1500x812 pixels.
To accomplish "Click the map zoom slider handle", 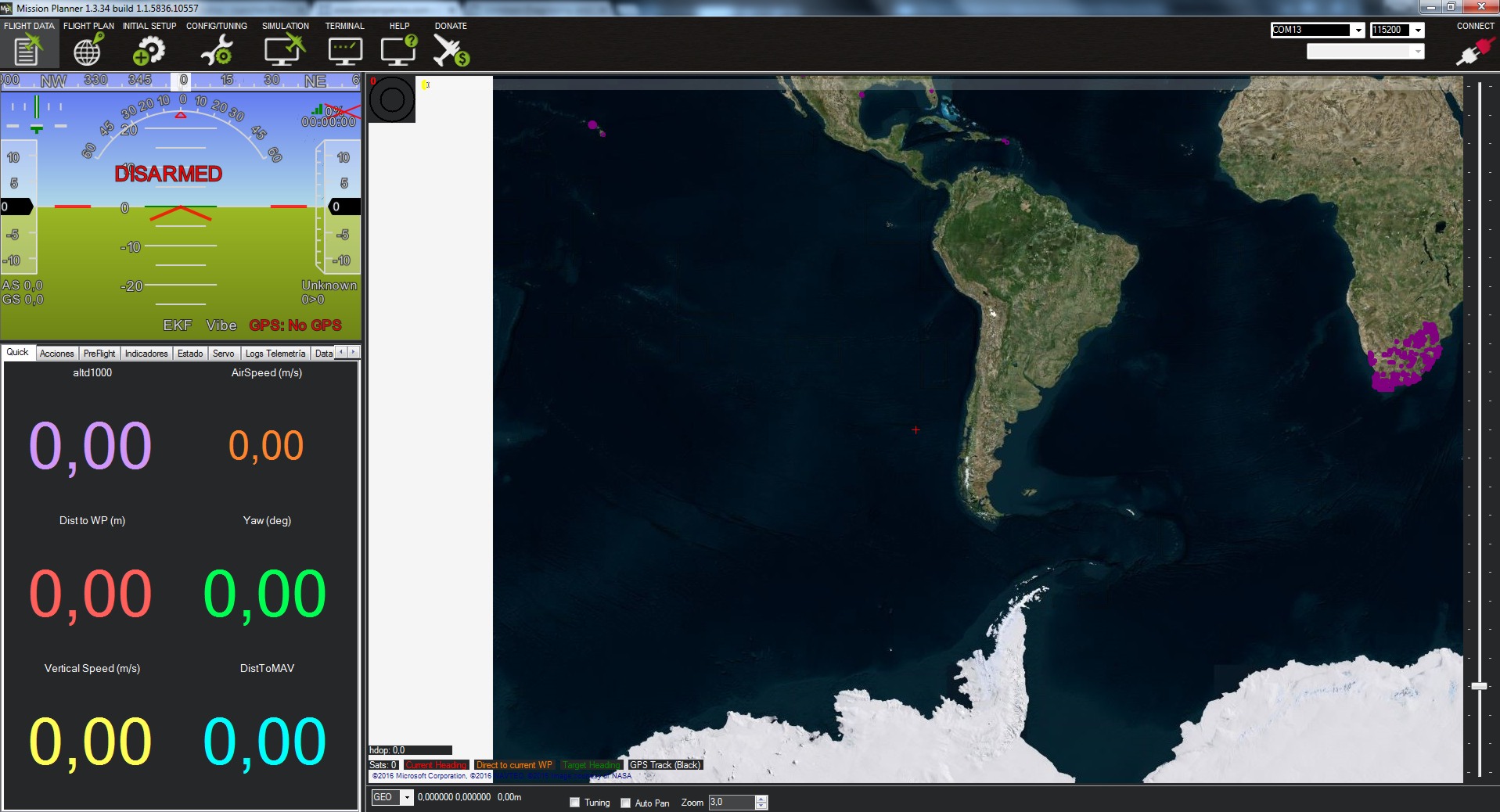I will (x=1479, y=686).
